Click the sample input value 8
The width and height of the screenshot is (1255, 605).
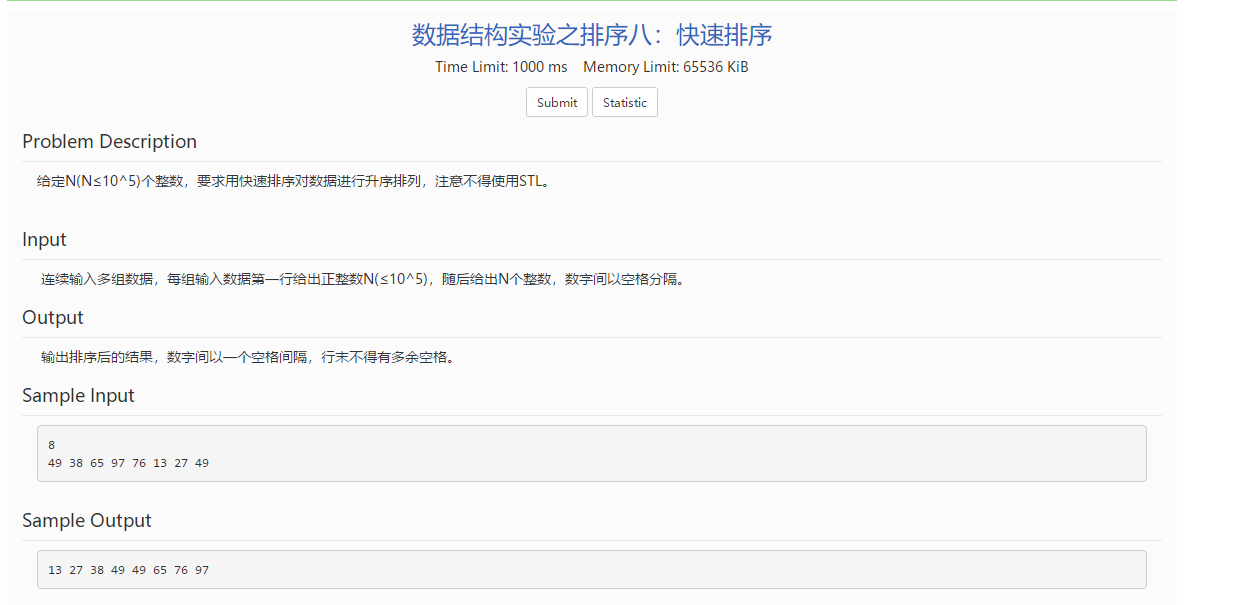click(x=52, y=445)
